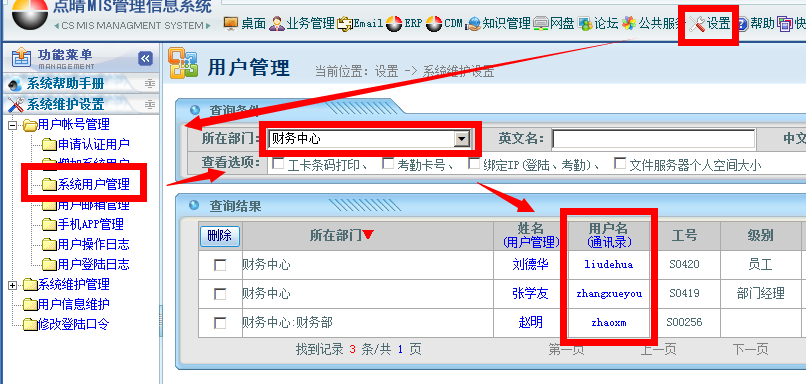Open the 论坛 forum icon

[585, 24]
